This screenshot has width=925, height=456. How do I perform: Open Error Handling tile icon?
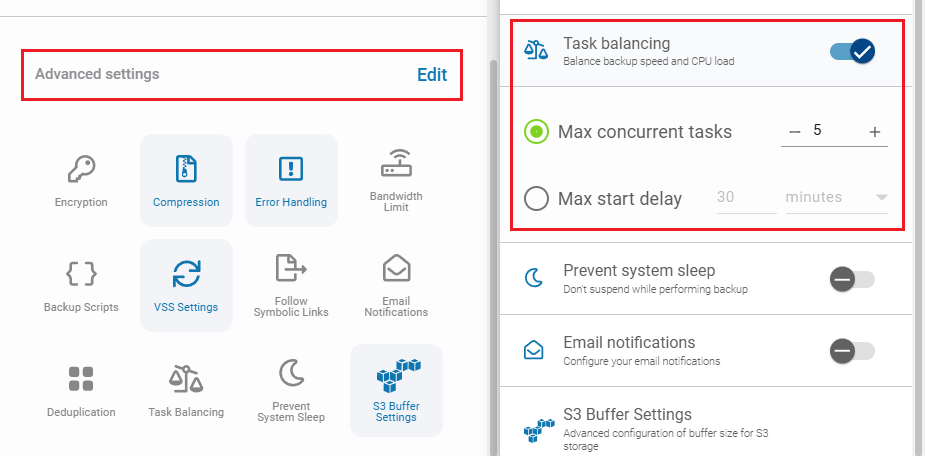tap(291, 169)
